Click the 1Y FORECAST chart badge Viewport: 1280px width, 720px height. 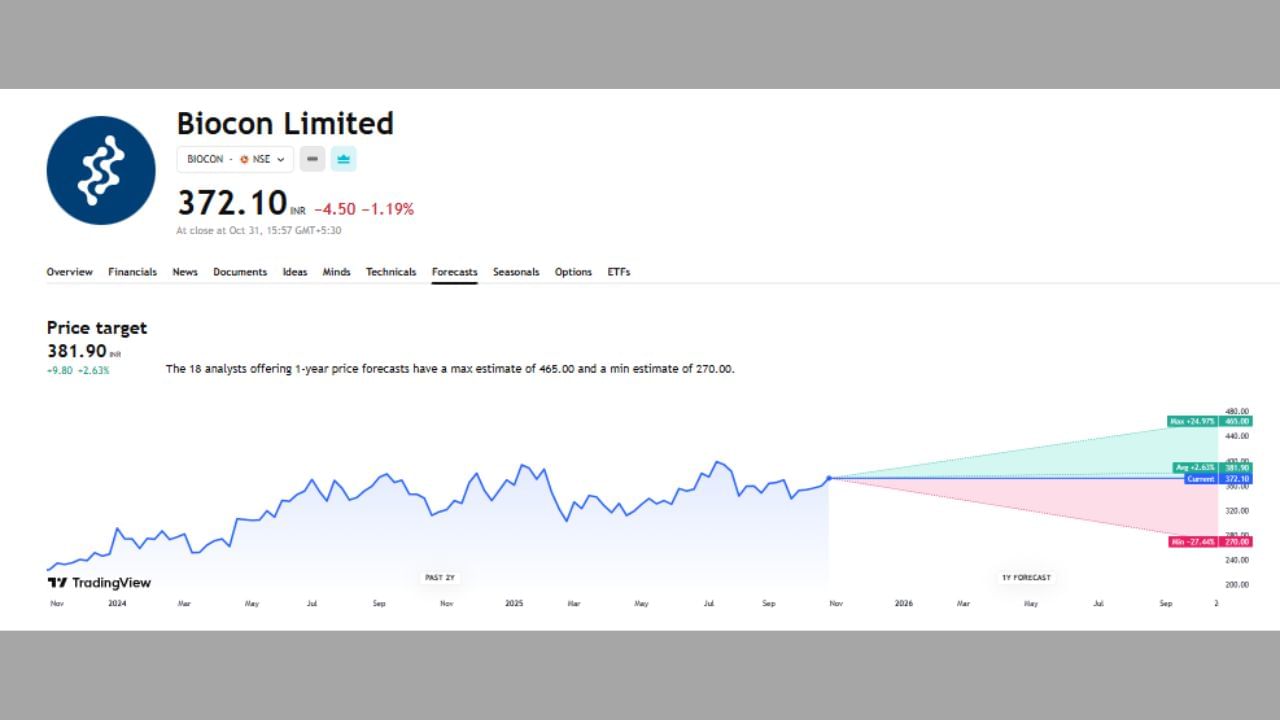coord(1026,577)
